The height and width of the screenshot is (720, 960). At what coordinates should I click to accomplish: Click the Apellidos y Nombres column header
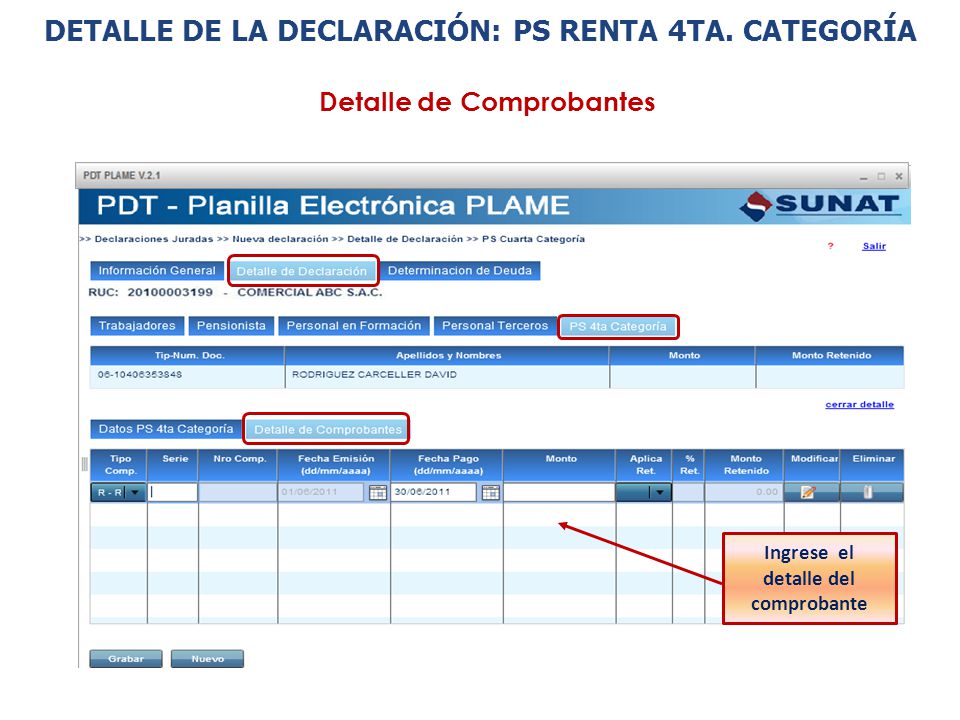448,356
